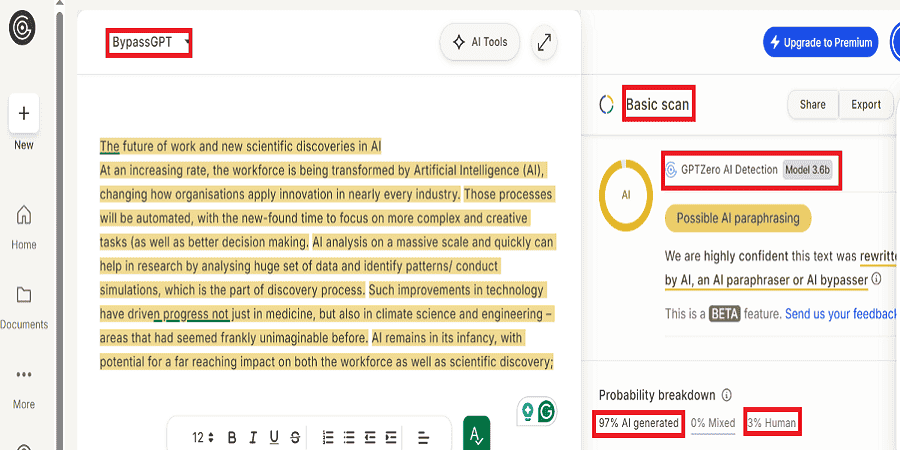Click the Share button
Image resolution: width=900 pixels, height=450 pixels.
(812, 104)
